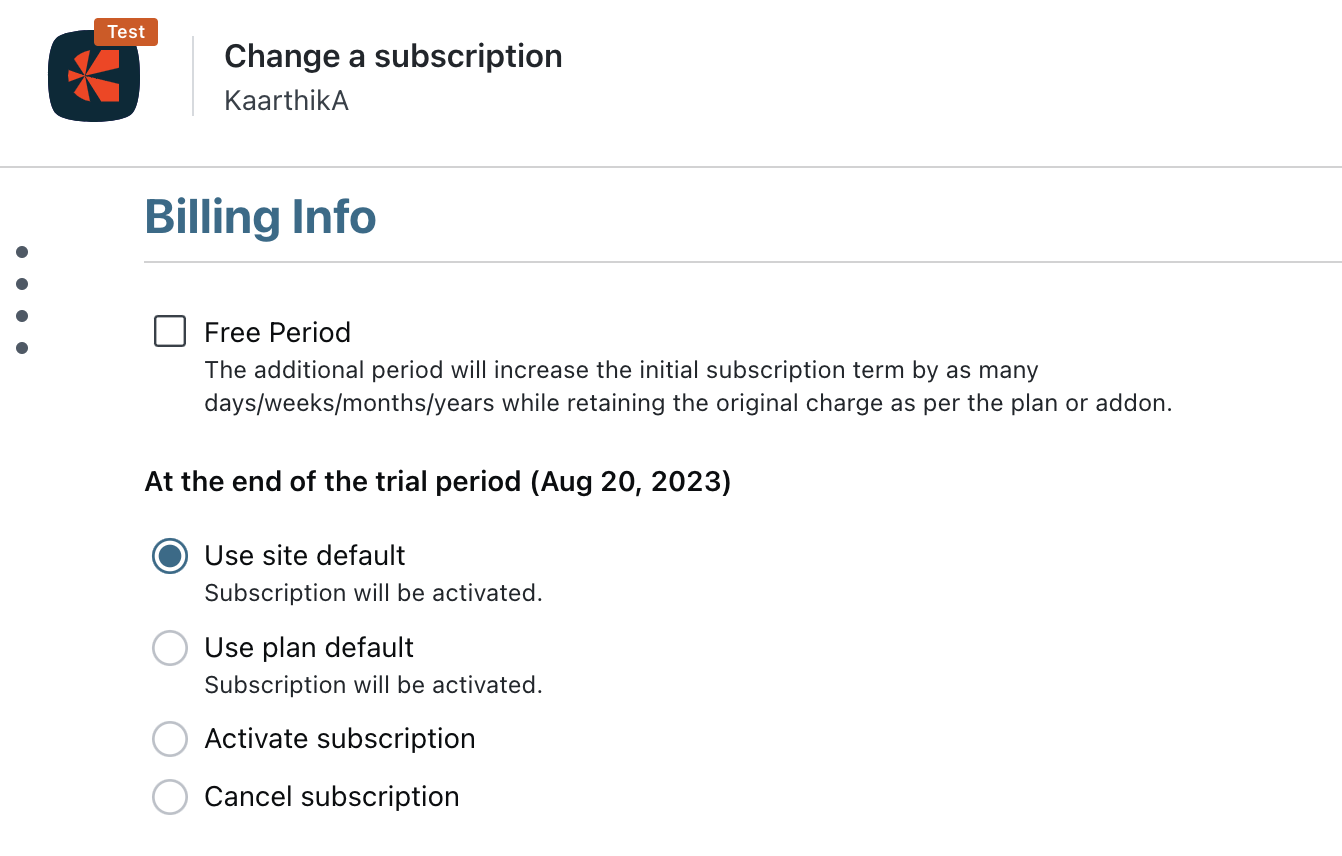
Task: Select the 'Cancel subscription' radio button
Action: click(170, 798)
